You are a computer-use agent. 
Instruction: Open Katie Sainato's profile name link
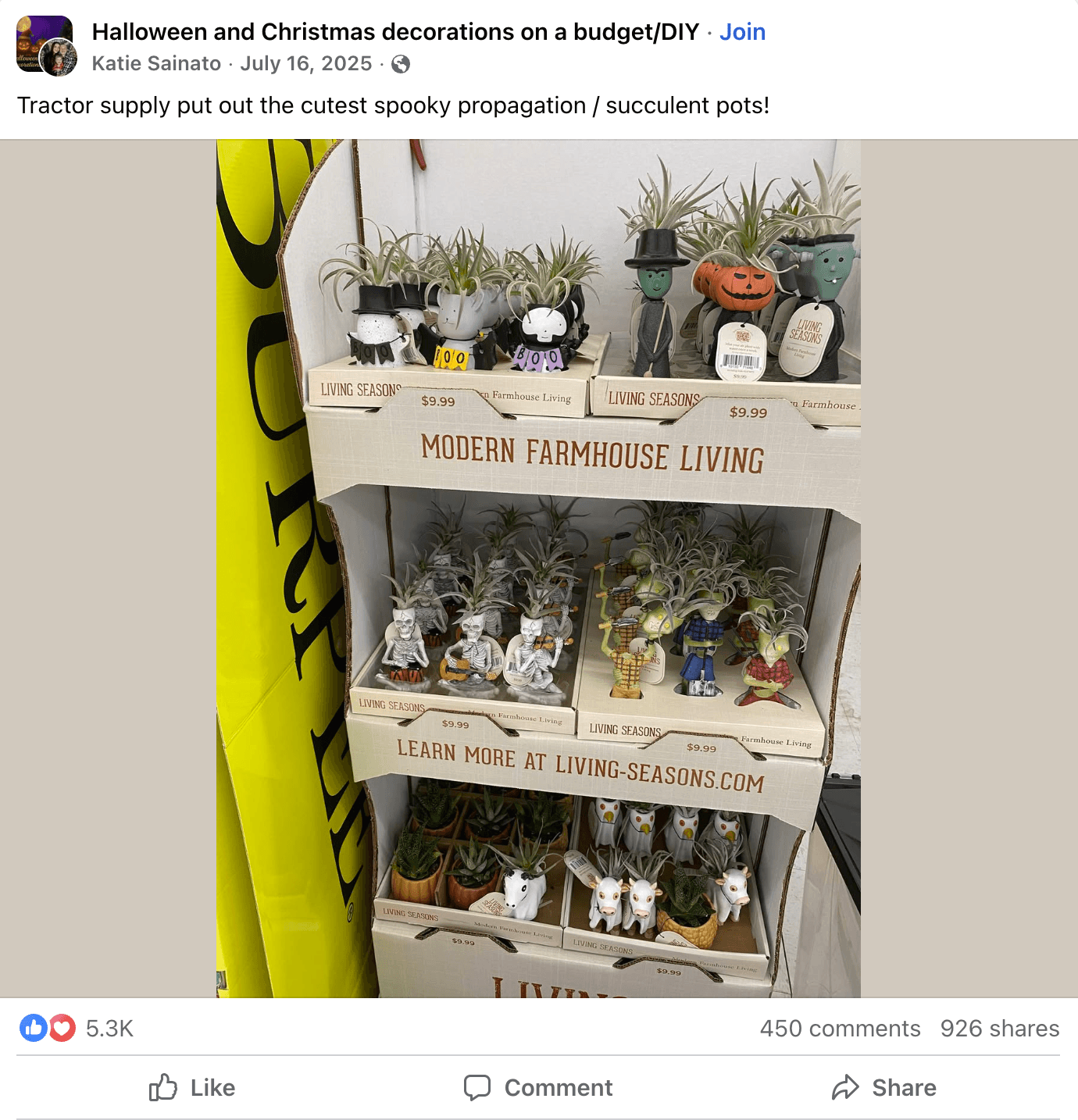click(x=156, y=63)
